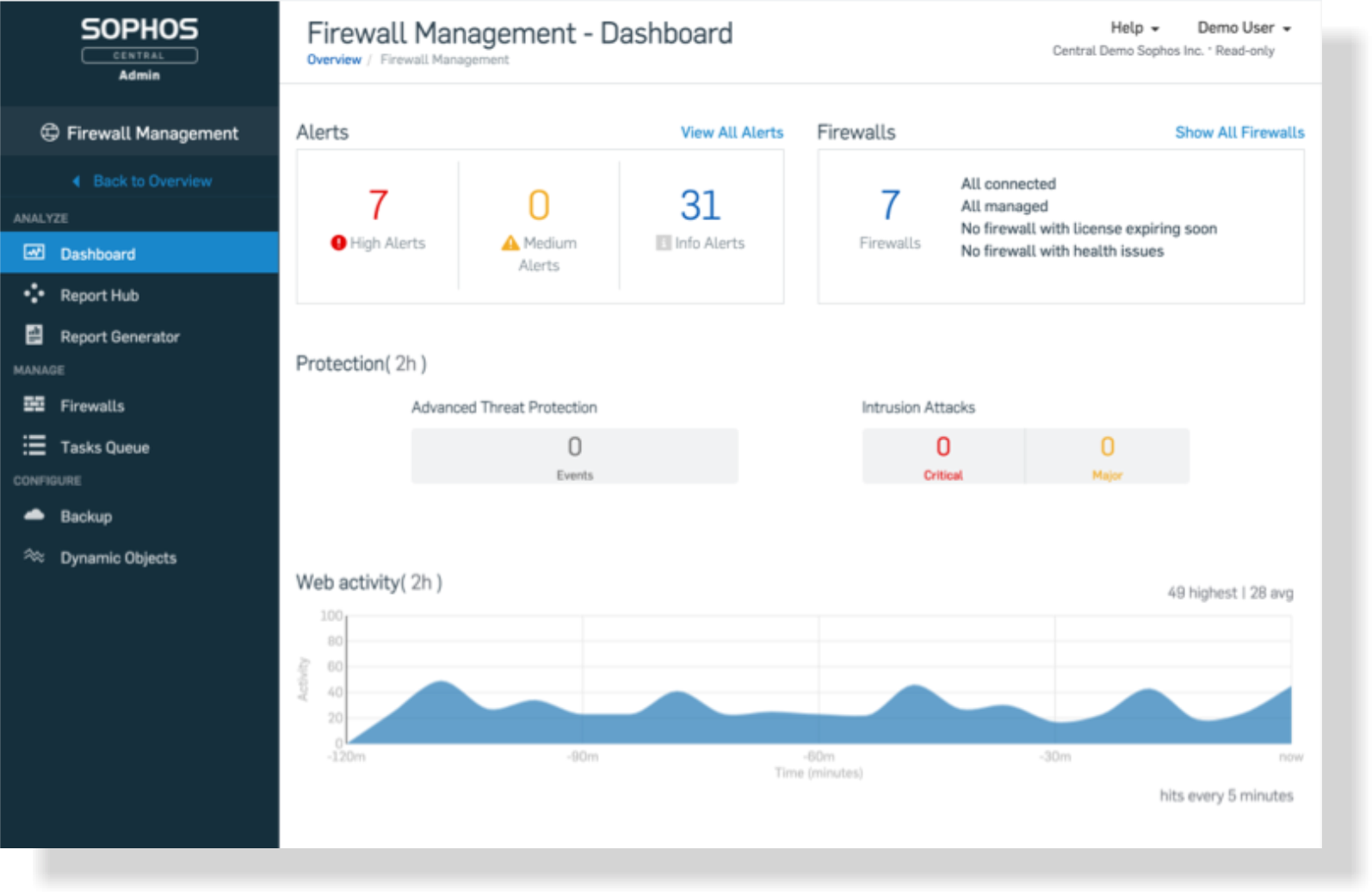The image size is (1372, 893).
Task: Click the red High Alerts exclamation icon
Action: coord(338,243)
